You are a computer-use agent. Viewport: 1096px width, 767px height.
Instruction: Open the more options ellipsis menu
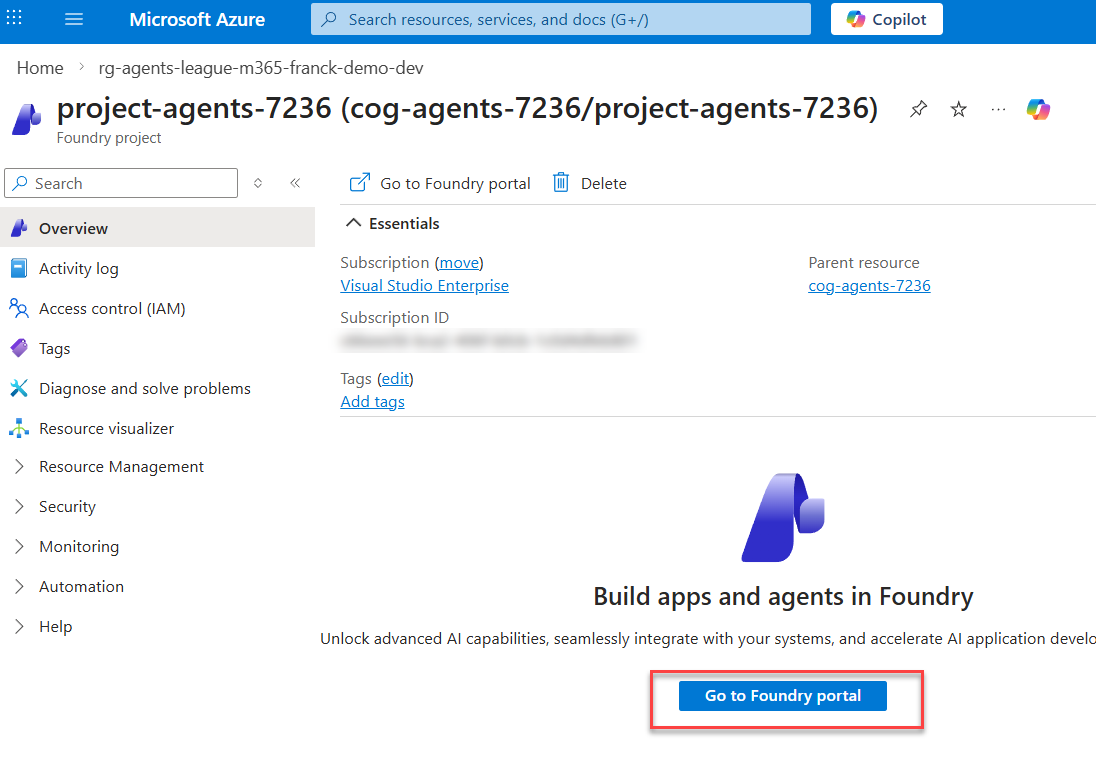tap(998, 110)
